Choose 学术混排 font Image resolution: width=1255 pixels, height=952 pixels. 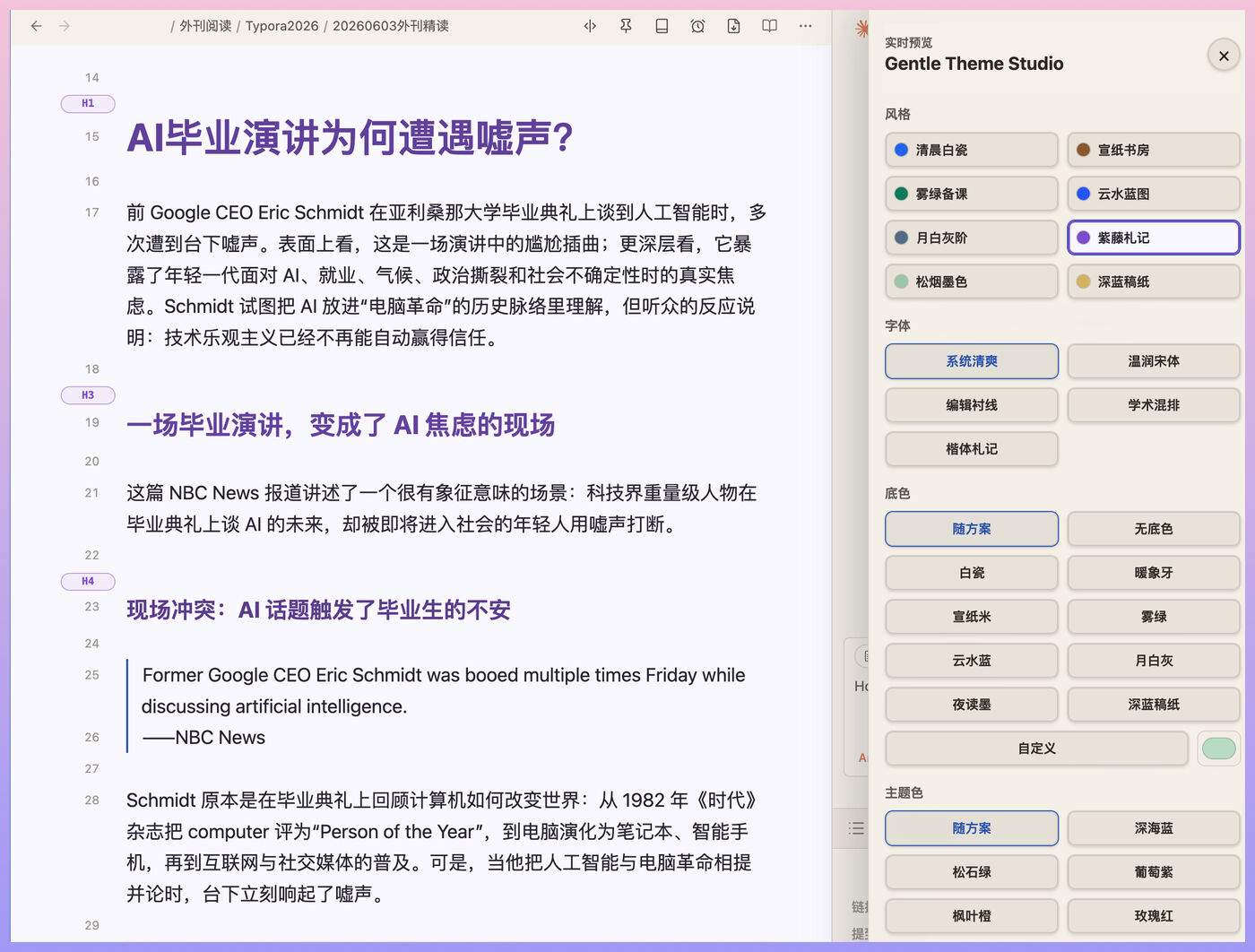click(x=1154, y=405)
